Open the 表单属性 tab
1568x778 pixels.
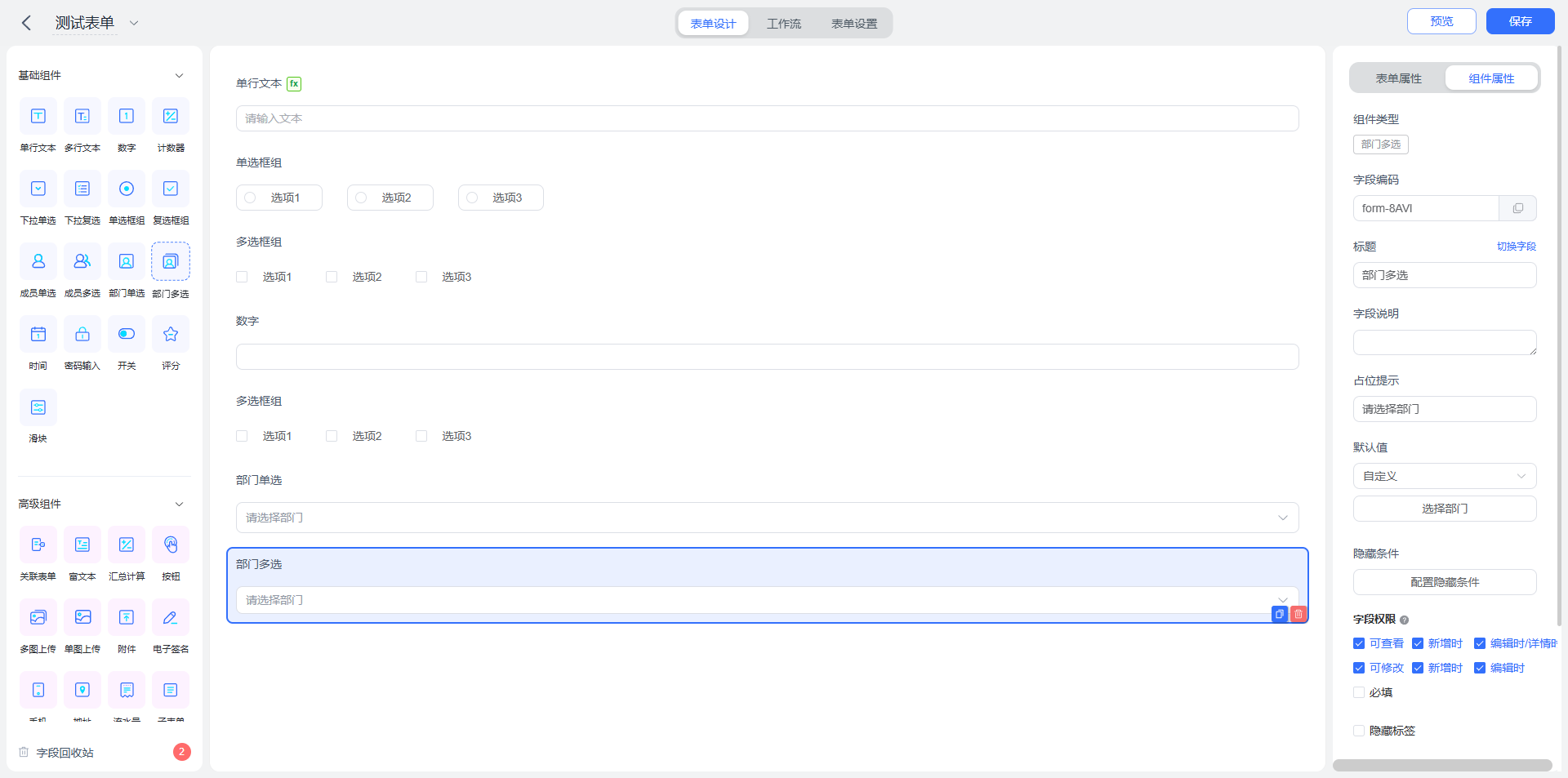[1398, 78]
